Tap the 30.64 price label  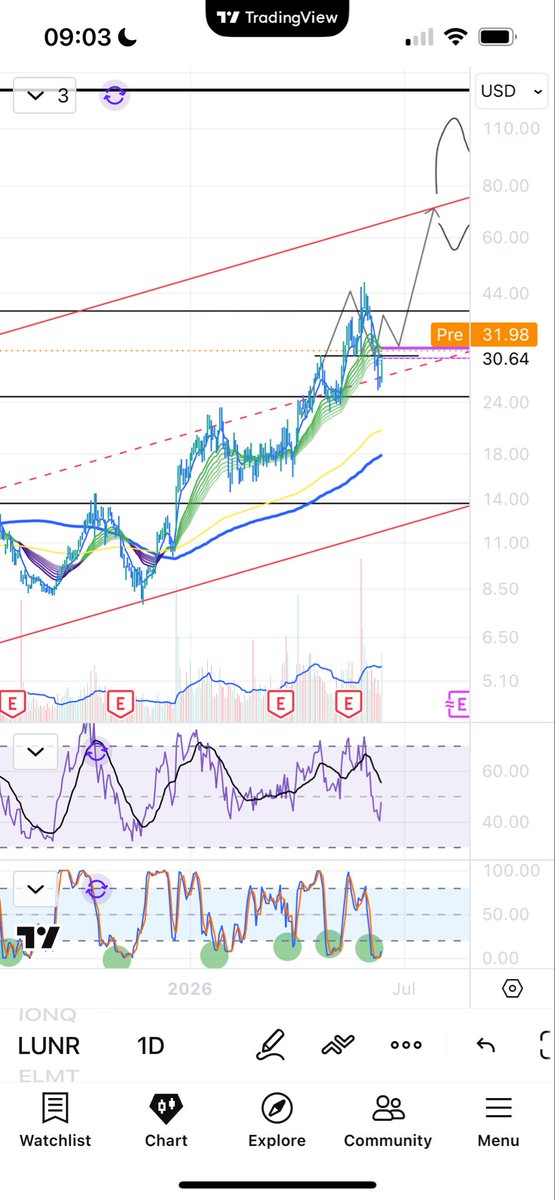505,358
